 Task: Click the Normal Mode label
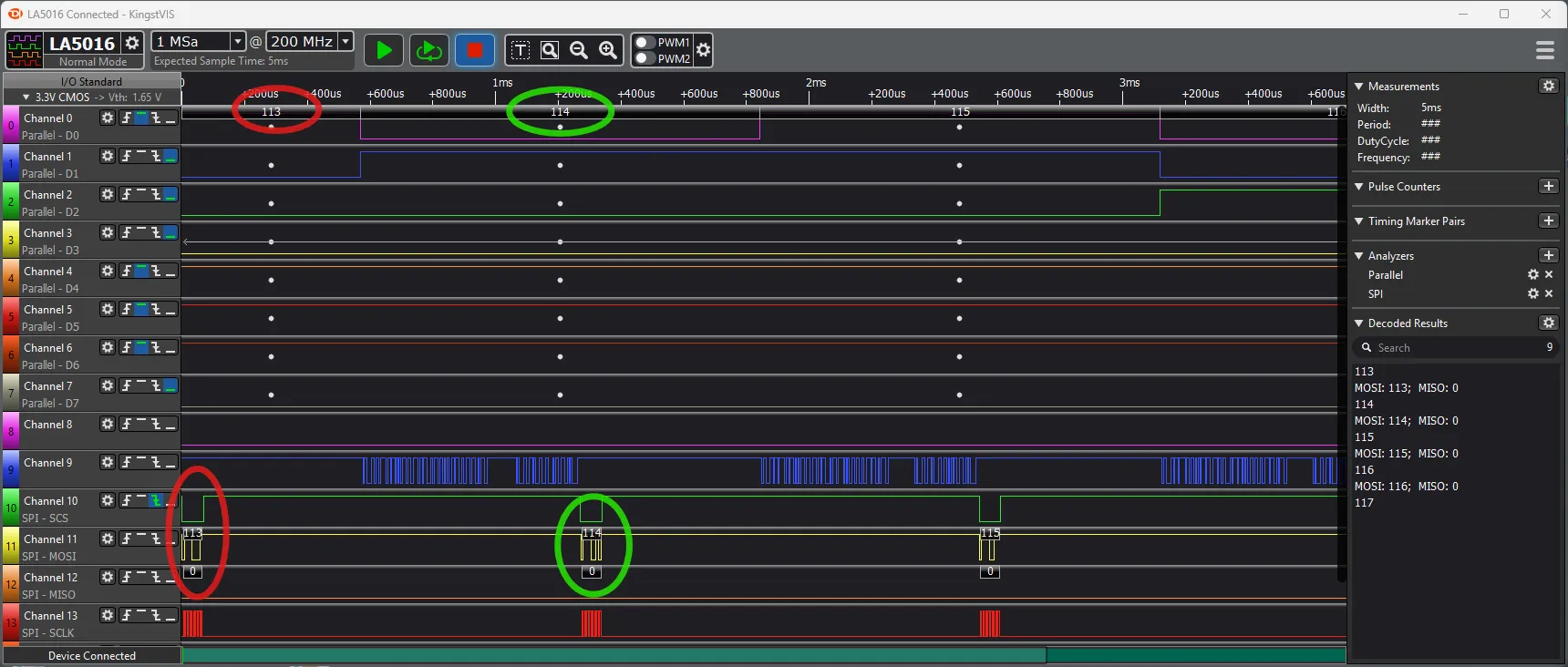tap(93, 61)
